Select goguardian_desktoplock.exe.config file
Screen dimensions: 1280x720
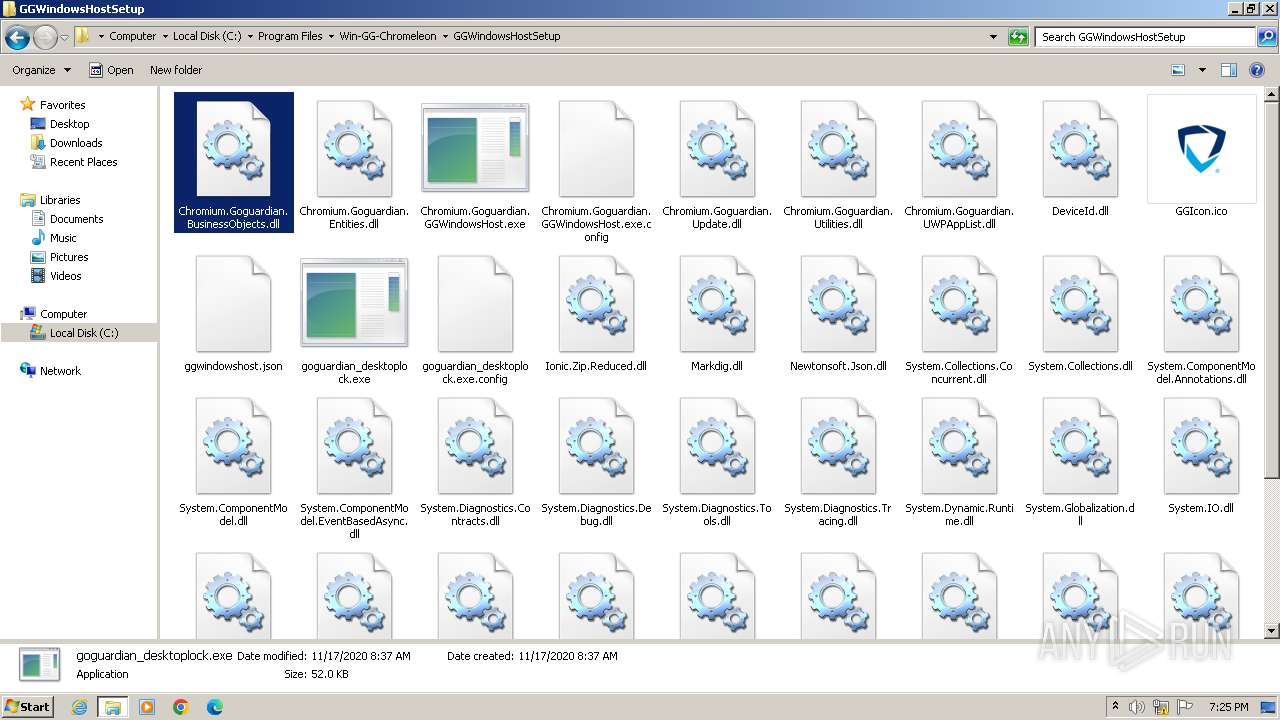click(x=475, y=320)
